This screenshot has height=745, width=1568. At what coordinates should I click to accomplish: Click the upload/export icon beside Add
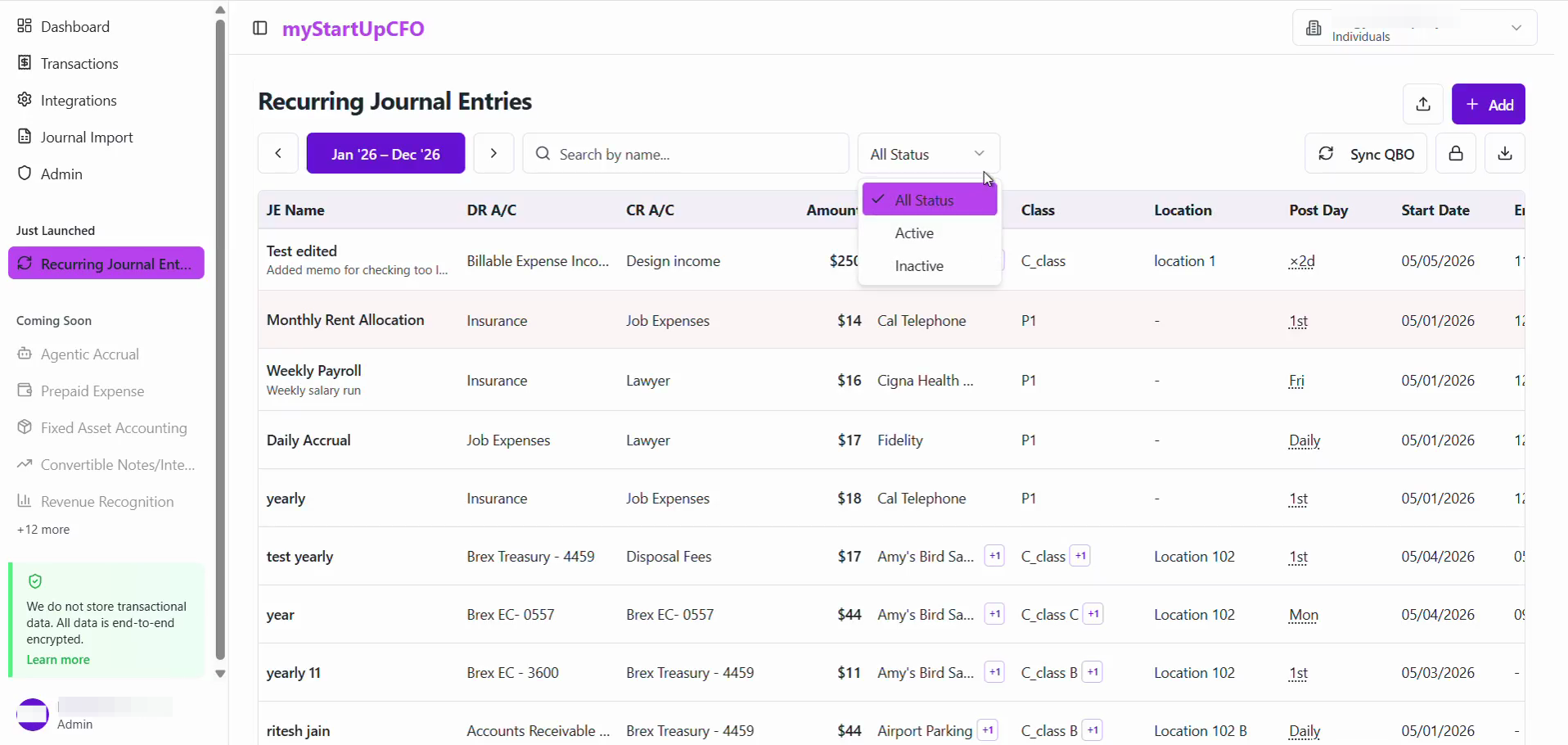[x=1423, y=104]
